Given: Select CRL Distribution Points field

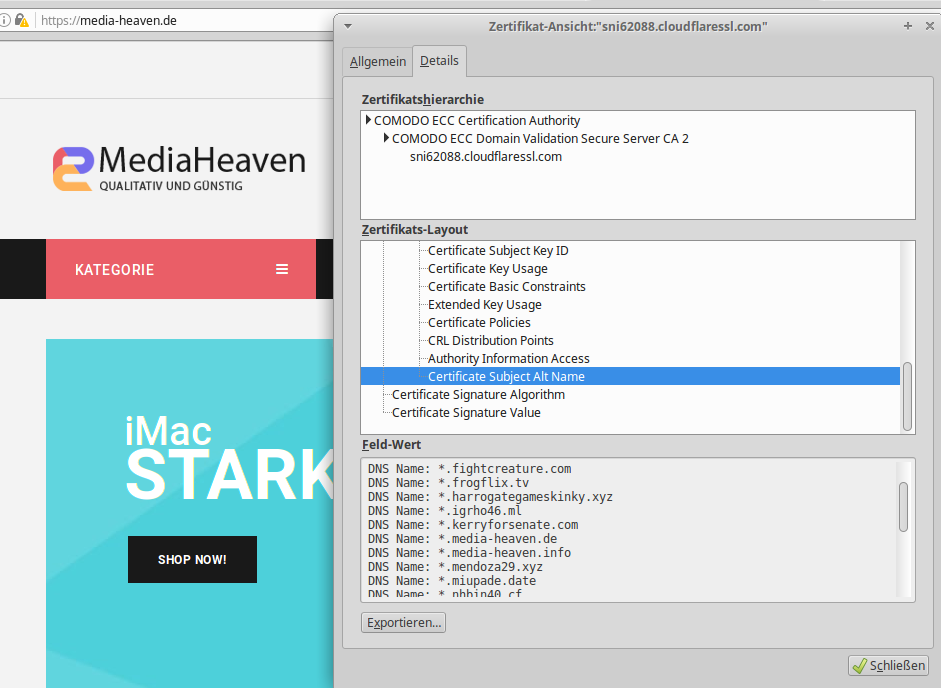Looking at the screenshot, I should point(490,341).
